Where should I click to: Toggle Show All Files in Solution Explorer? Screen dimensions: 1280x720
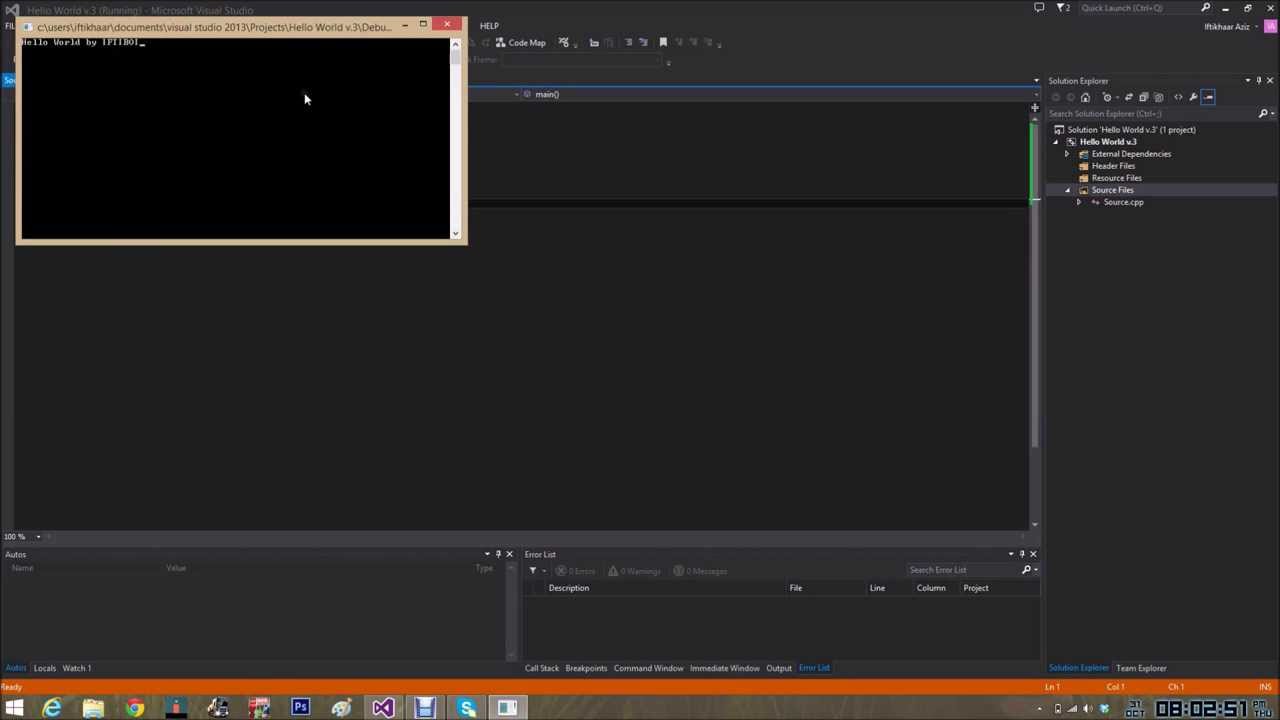pyautogui.click(x=1158, y=97)
